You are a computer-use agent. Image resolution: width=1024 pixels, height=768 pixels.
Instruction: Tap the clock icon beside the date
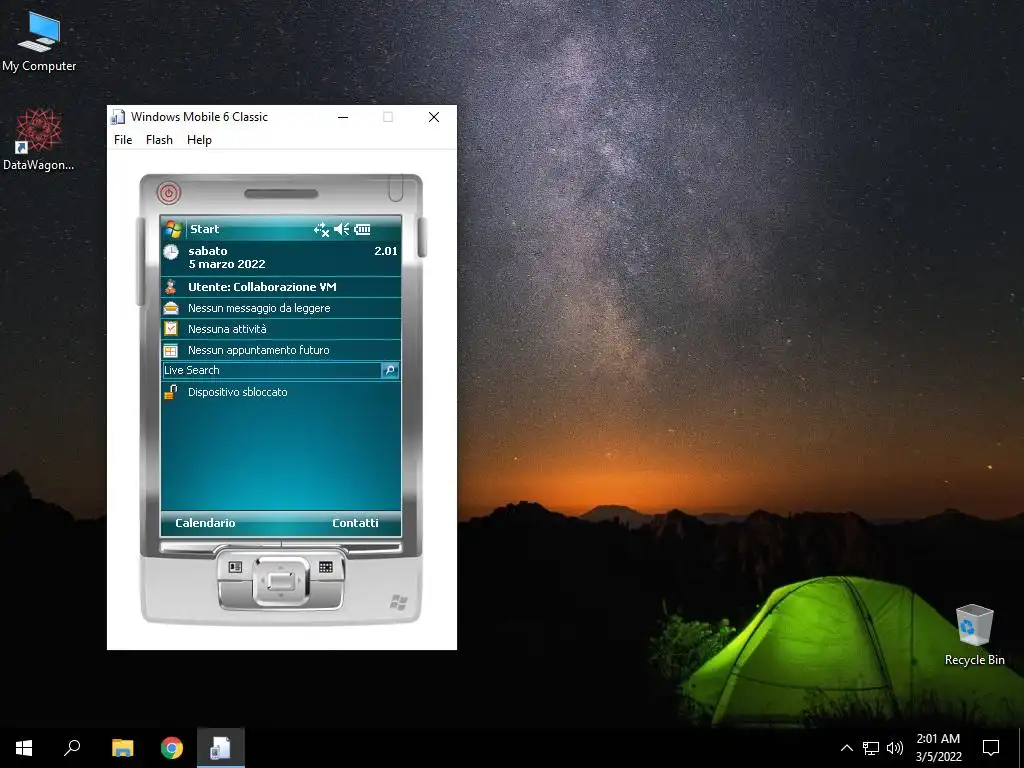click(171, 252)
